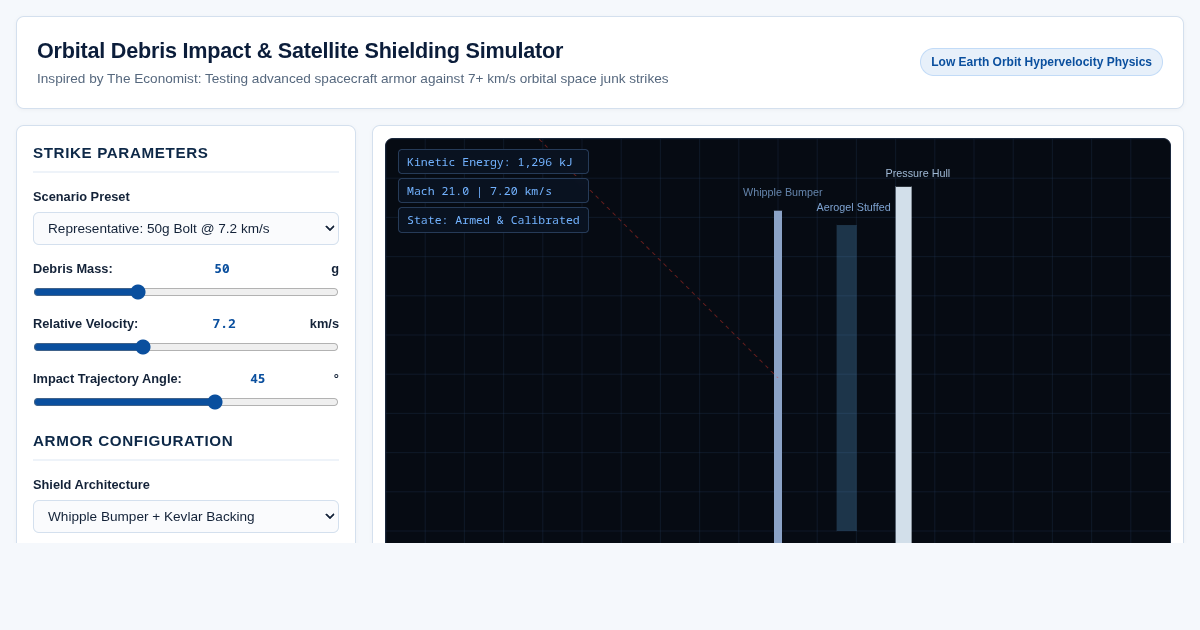The width and height of the screenshot is (1200, 630).
Task: Click the Pressure Hull wall in the simulation
Action: point(903,365)
